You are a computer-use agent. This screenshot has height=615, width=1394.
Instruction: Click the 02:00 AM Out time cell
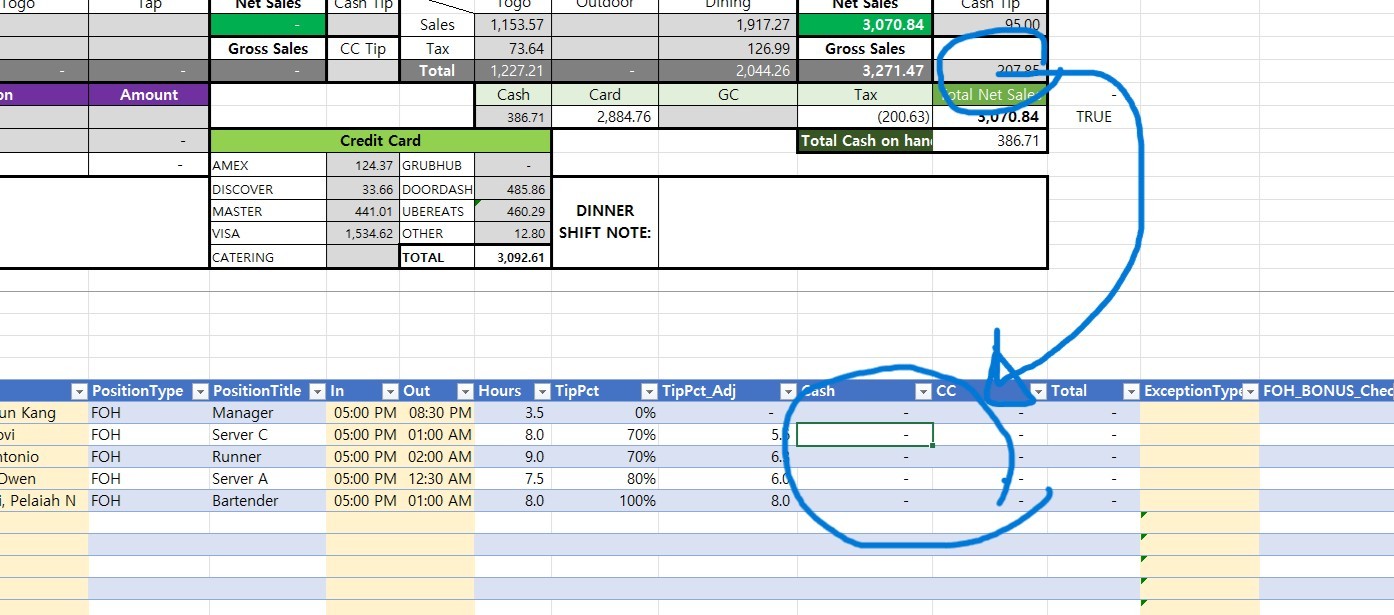pyautogui.click(x=437, y=456)
